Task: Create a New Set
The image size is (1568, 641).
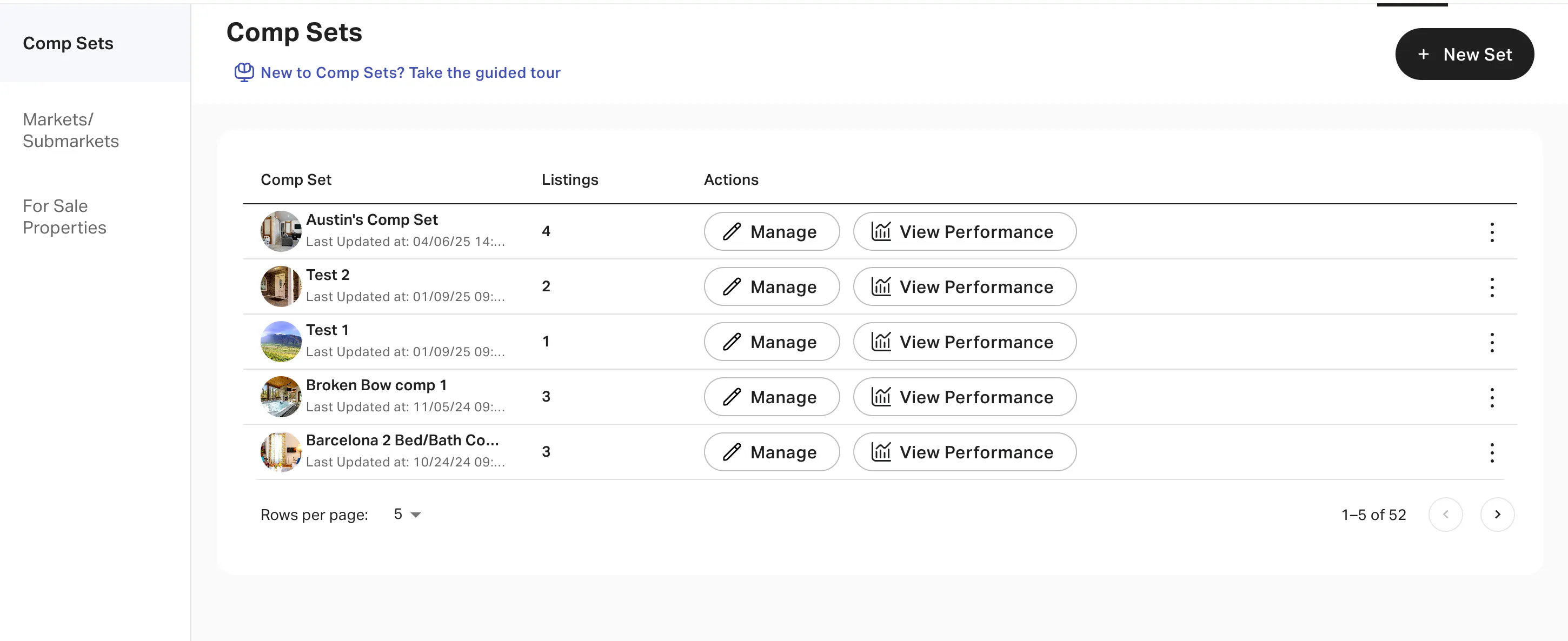Action: coord(1464,54)
